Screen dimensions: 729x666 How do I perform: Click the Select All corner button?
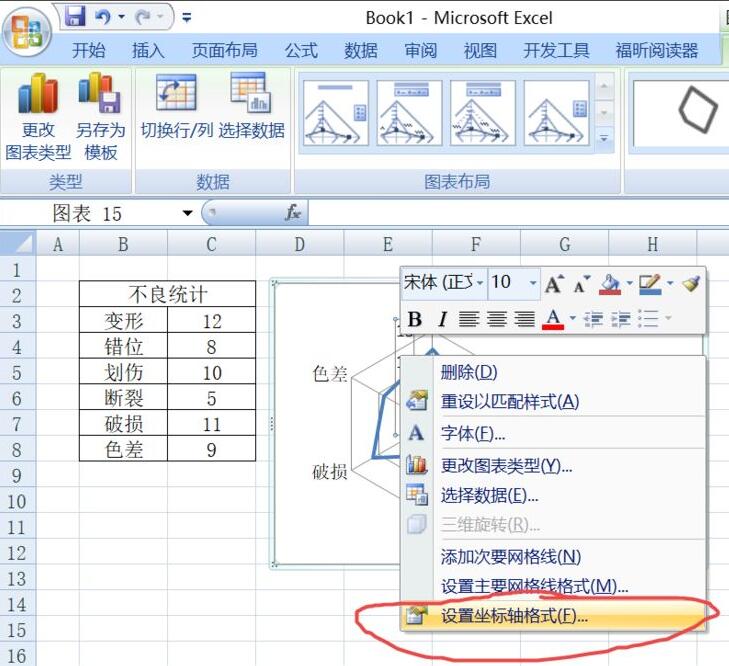[x=18, y=243]
